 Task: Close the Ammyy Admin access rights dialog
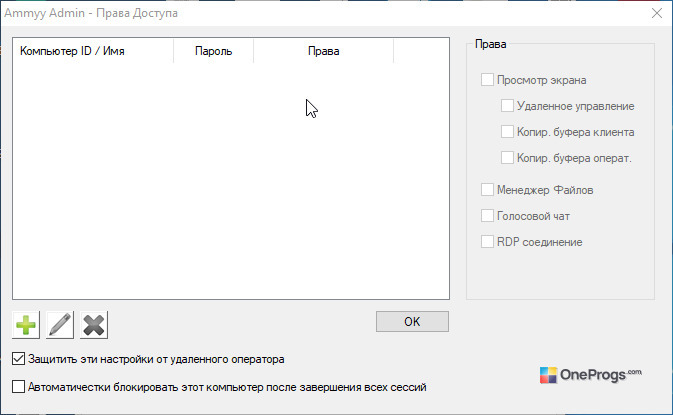point(657,13)
